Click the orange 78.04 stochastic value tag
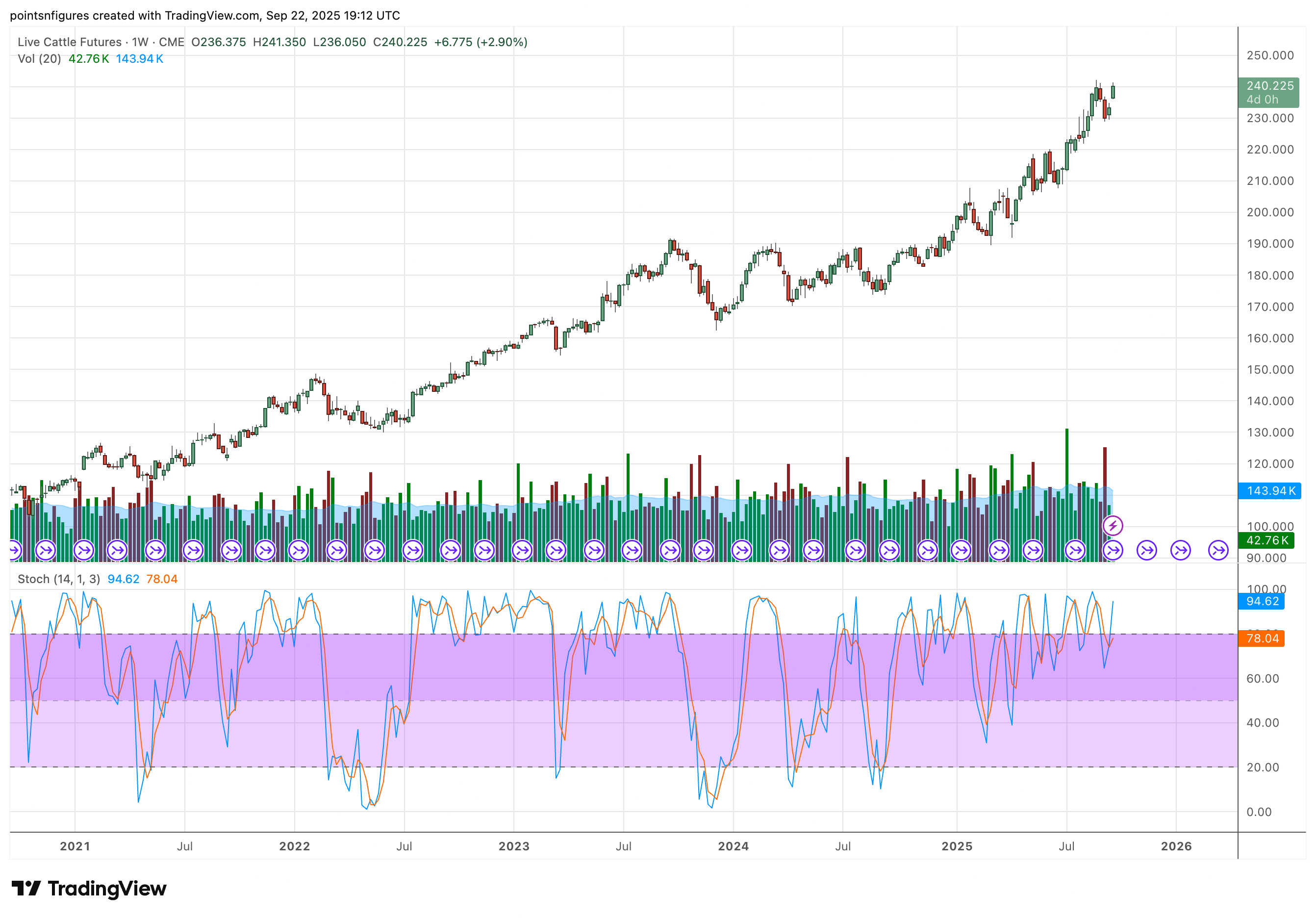 (1262, 638)
